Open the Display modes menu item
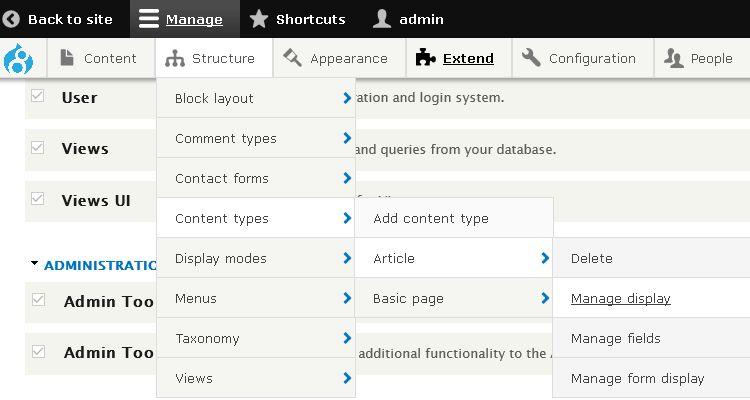Screen dimensions: 750x400 [256, 258]
